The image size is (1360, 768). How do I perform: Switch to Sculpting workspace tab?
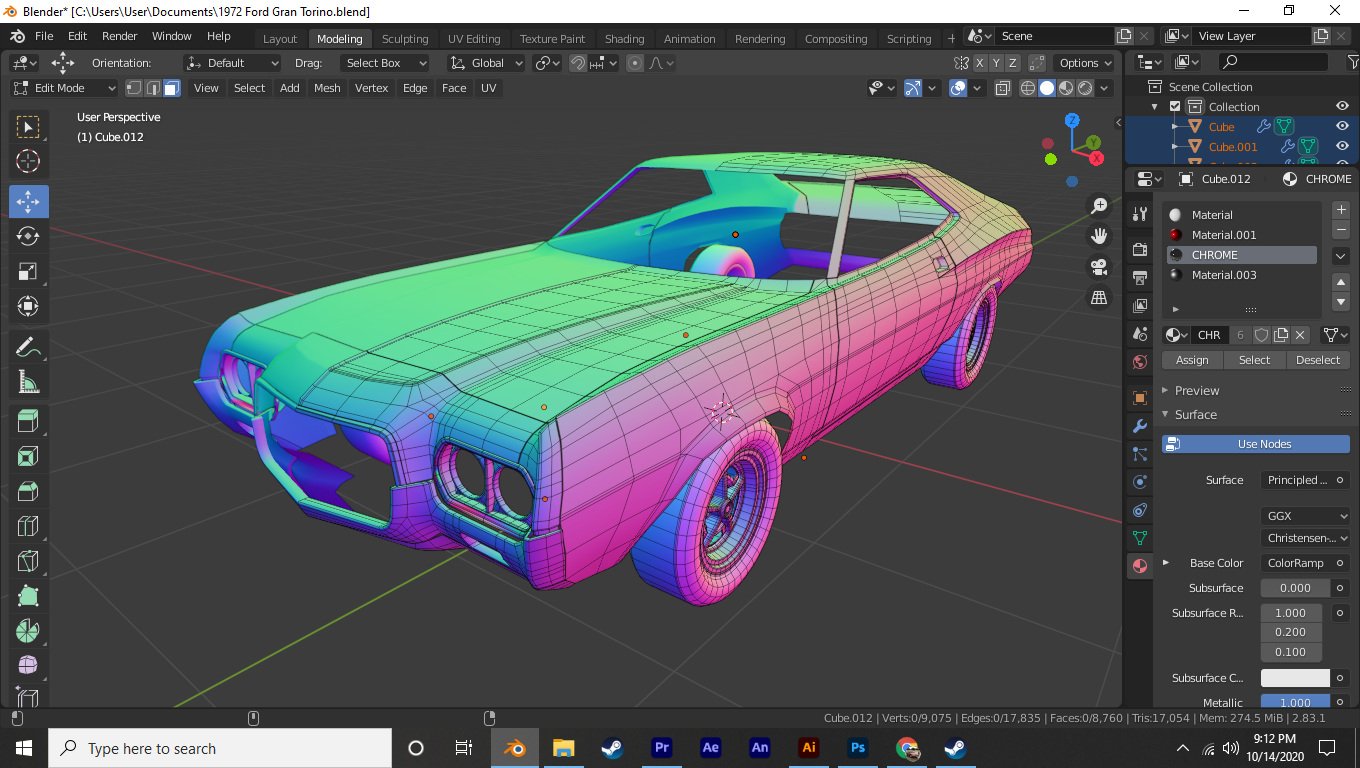click(x=405, y=39)
